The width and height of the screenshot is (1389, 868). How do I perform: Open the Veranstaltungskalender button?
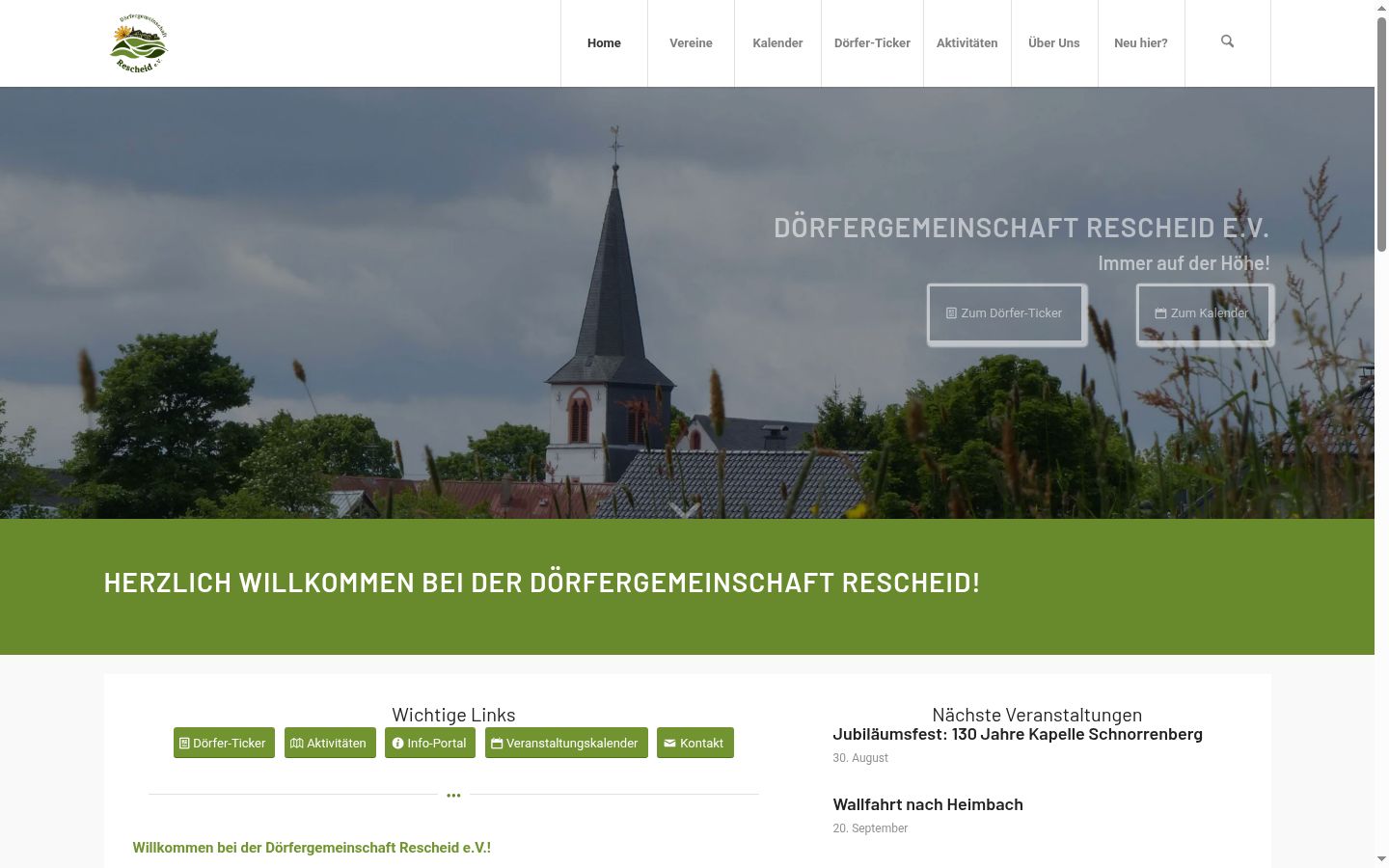click(x=566, y=743)
